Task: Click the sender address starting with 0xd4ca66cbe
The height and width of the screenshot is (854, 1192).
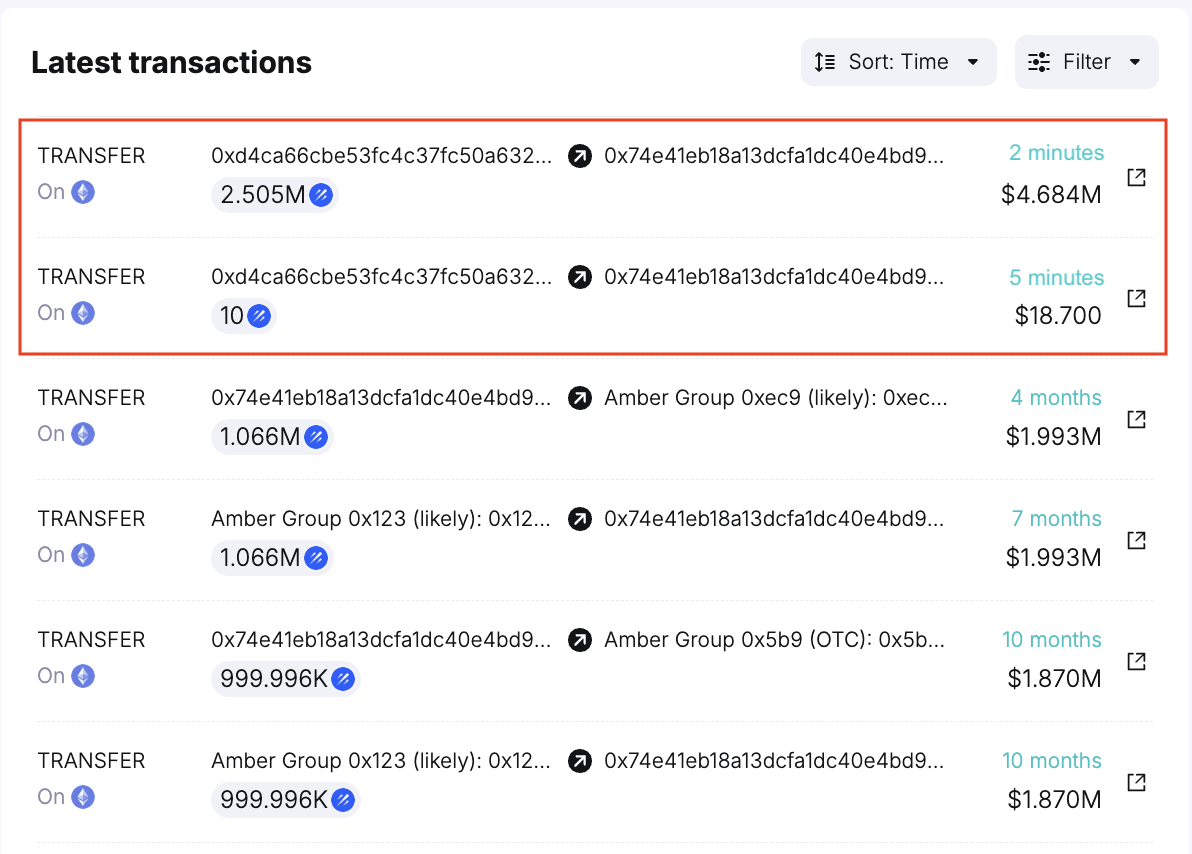Action: click(x=380, y=156)
